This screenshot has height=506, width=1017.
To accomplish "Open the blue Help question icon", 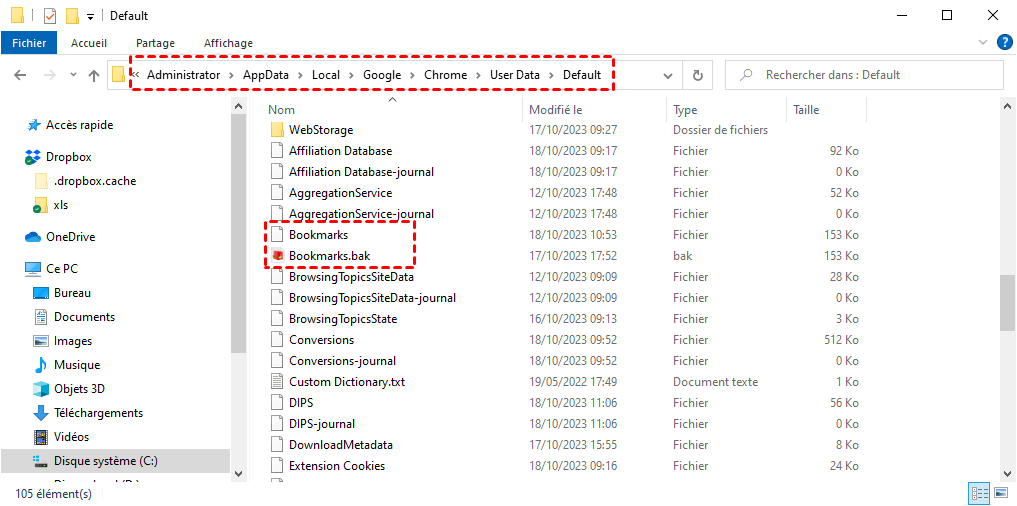I will pos(1003,43).
